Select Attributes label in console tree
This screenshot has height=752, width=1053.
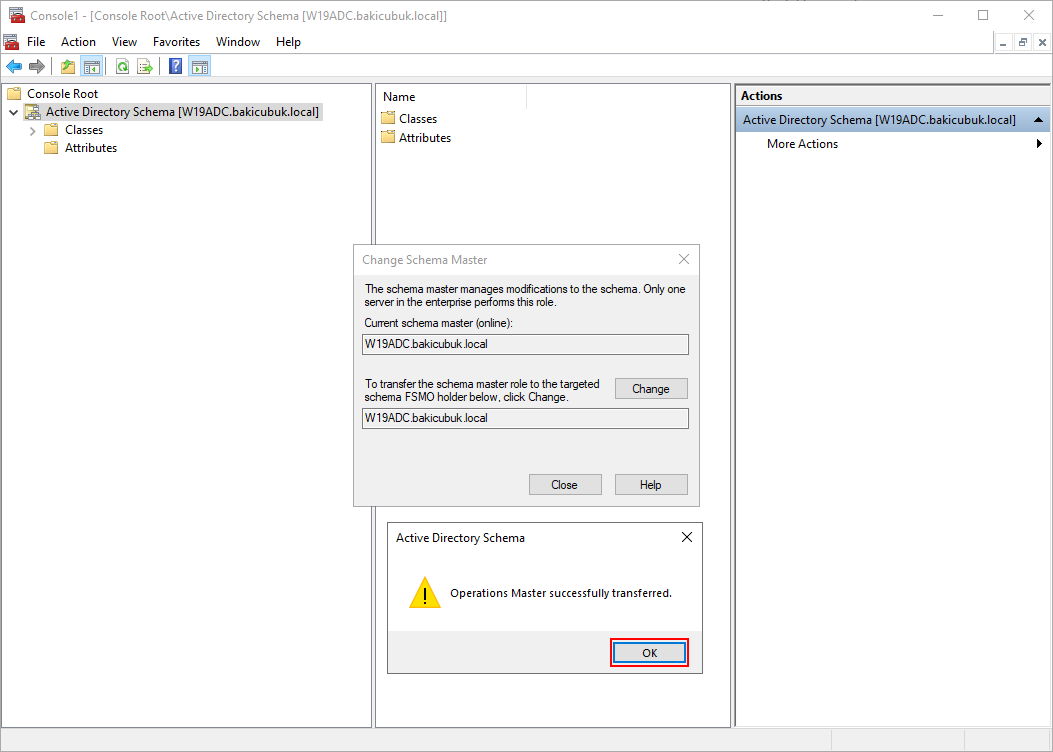click(91, 148)
